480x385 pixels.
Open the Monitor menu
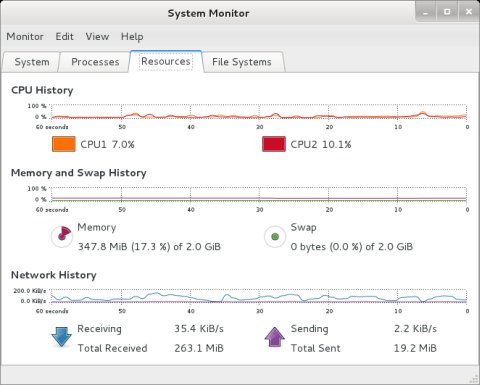click(x=25, y=36)
